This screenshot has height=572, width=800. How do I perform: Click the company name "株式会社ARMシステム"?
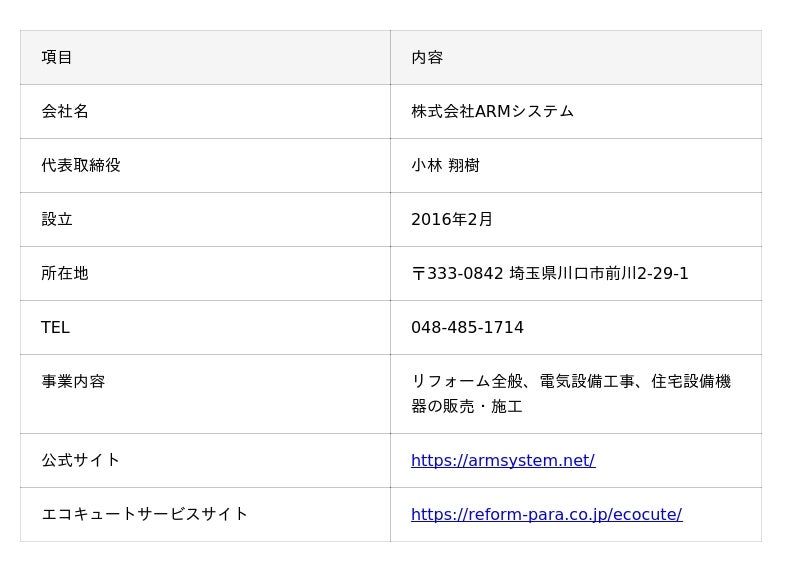(492, 111)
